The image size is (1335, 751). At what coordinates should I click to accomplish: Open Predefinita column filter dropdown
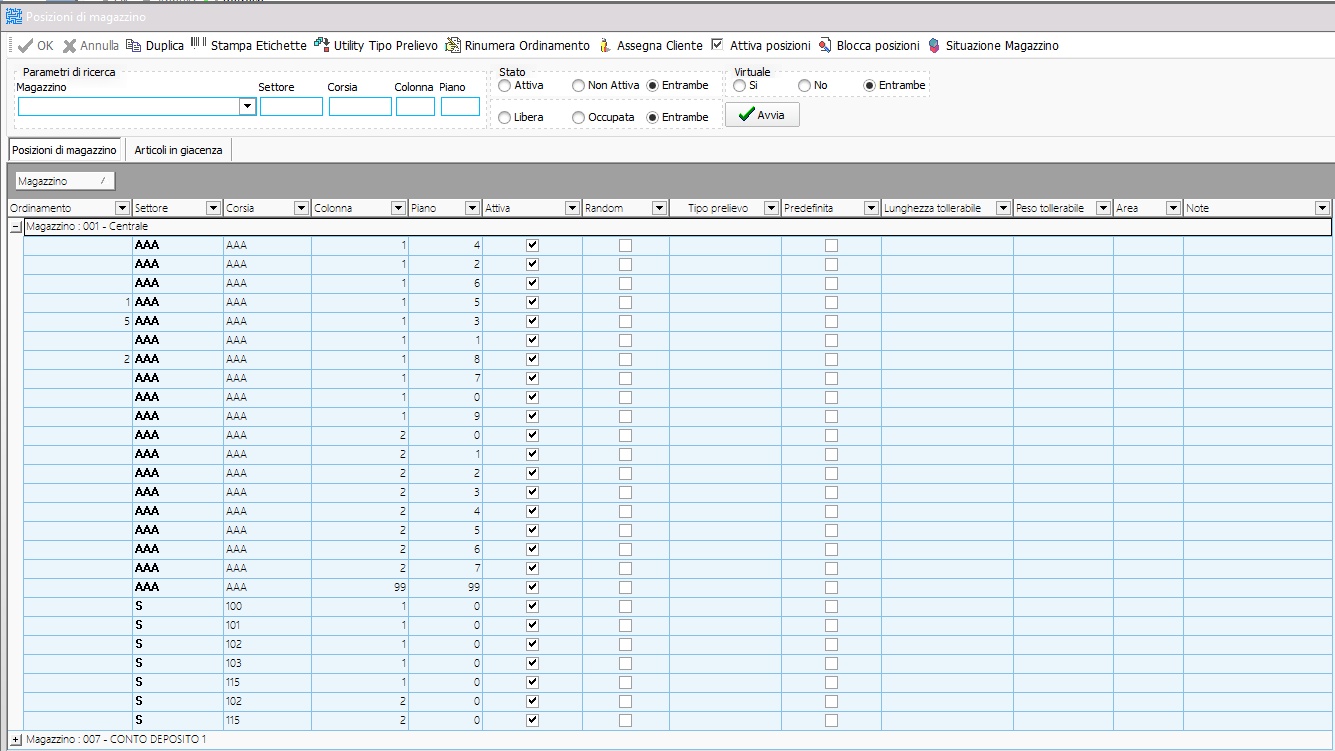[x=871, y=208]
